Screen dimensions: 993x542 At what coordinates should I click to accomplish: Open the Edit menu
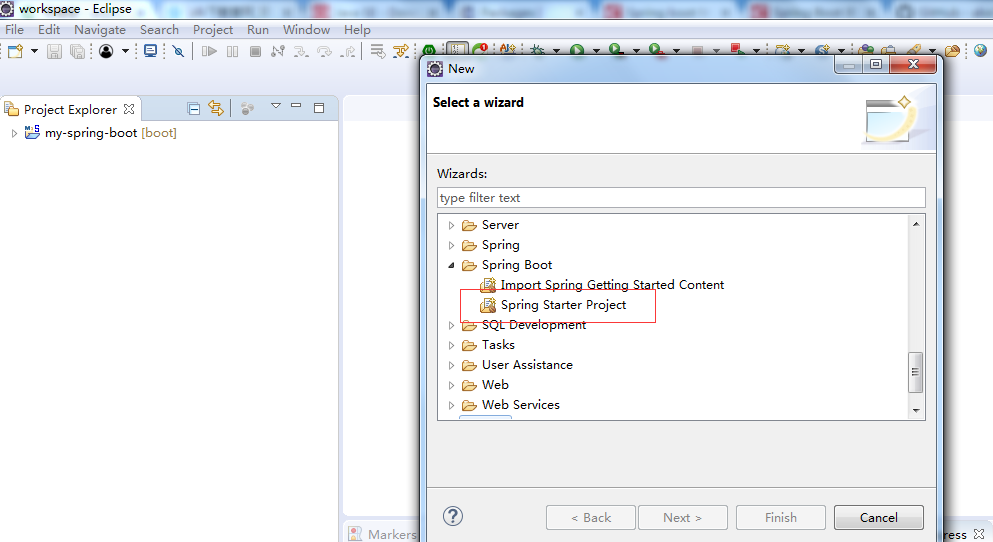[x=49, y=30]
